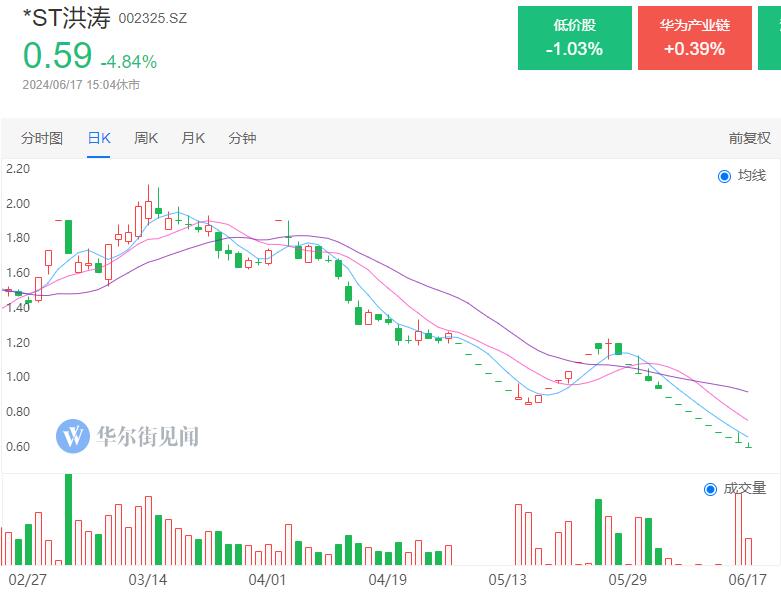Click the partially visible third sector tile

pyautogui.click(x=770, y=38)
